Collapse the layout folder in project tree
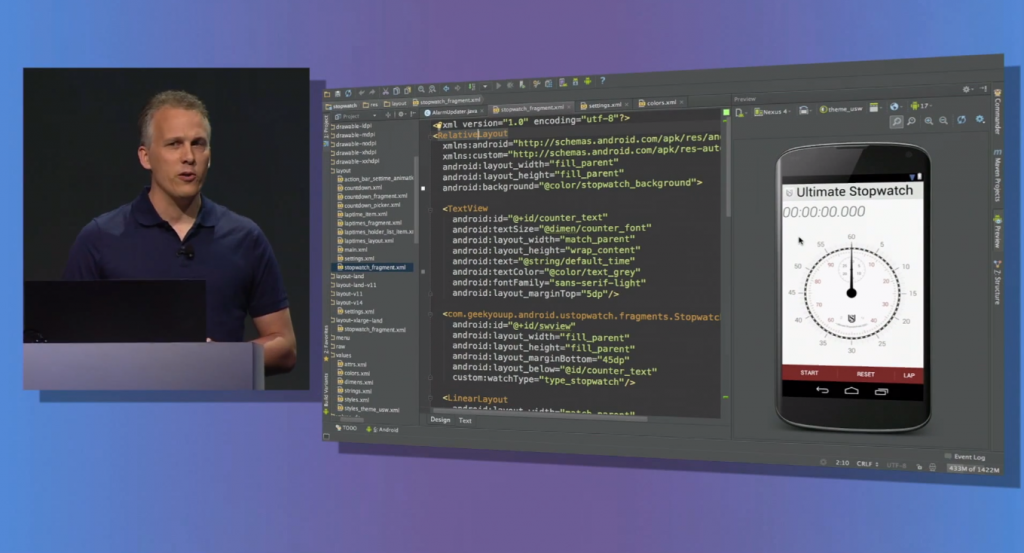The height and width of the screenshot is (553, 1024). (x=343, y=170)
